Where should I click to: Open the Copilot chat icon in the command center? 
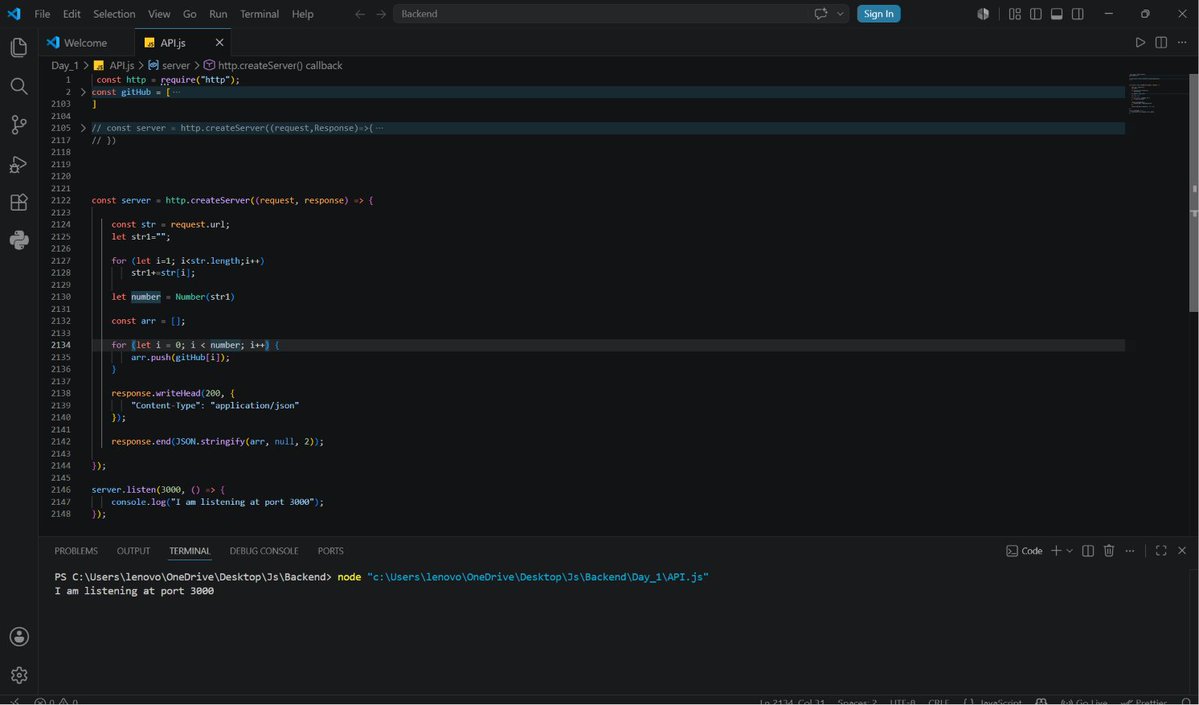click(820, 14)
